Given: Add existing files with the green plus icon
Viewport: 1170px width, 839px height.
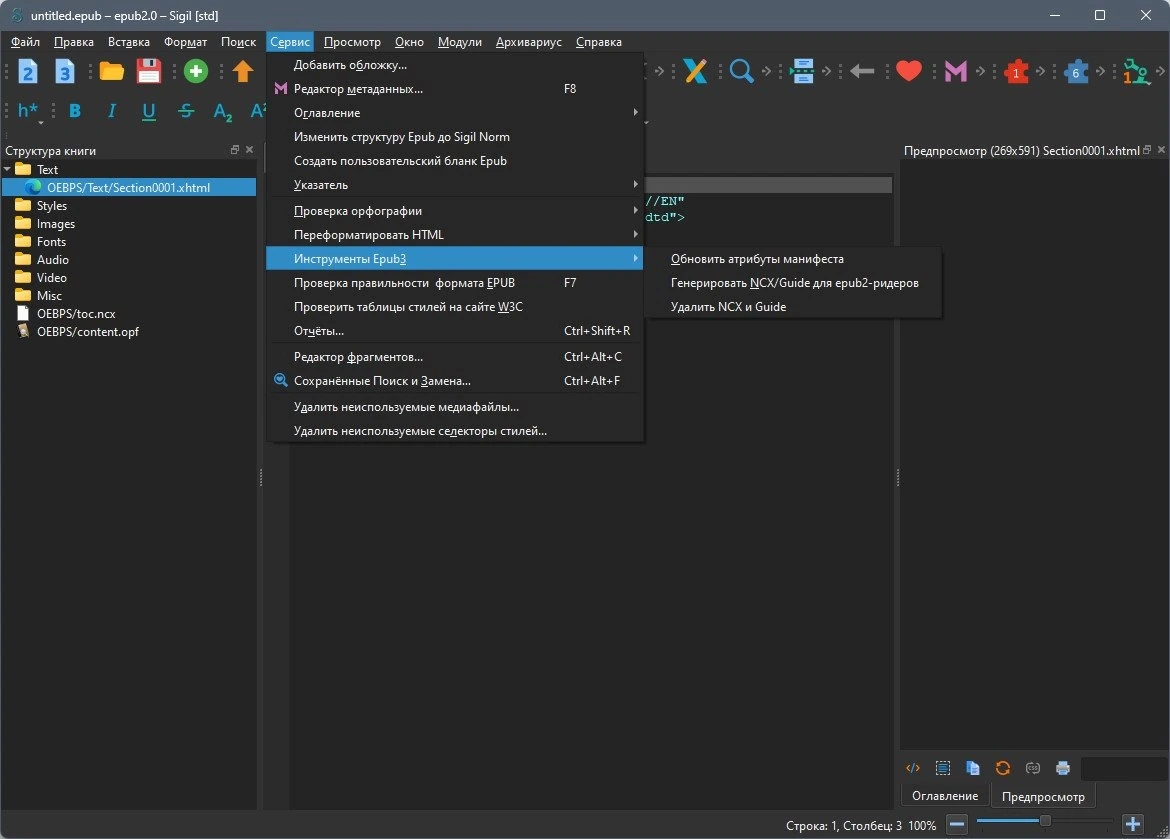Looking at the screenshot, I should pyautogui.click(x=195, y=72).
